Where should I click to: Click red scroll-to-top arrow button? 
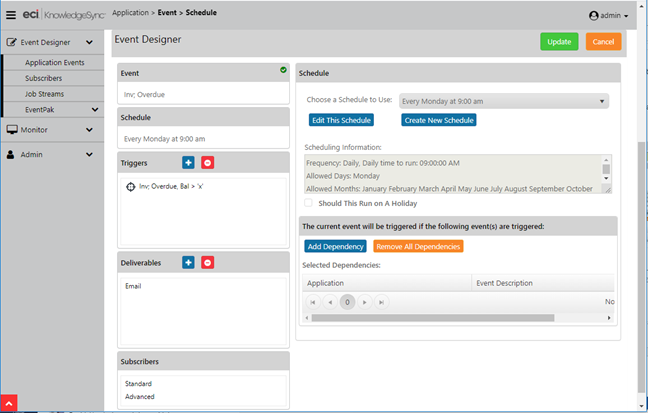point(9,403)
